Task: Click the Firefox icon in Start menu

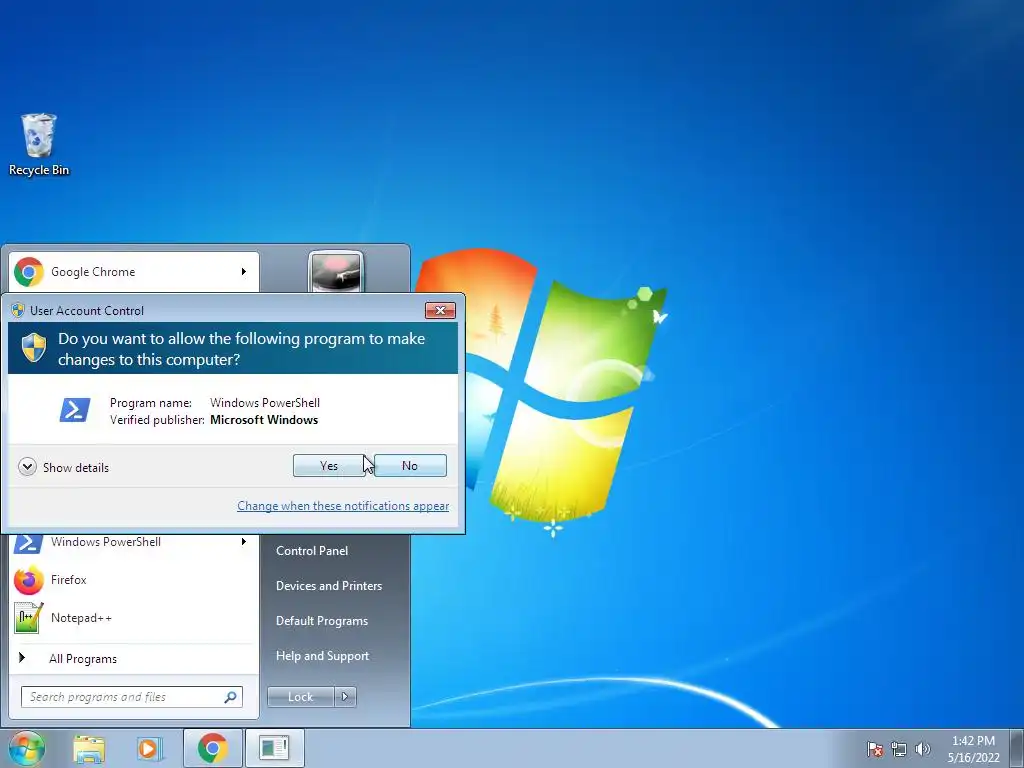Action: (x=29, y=580)
